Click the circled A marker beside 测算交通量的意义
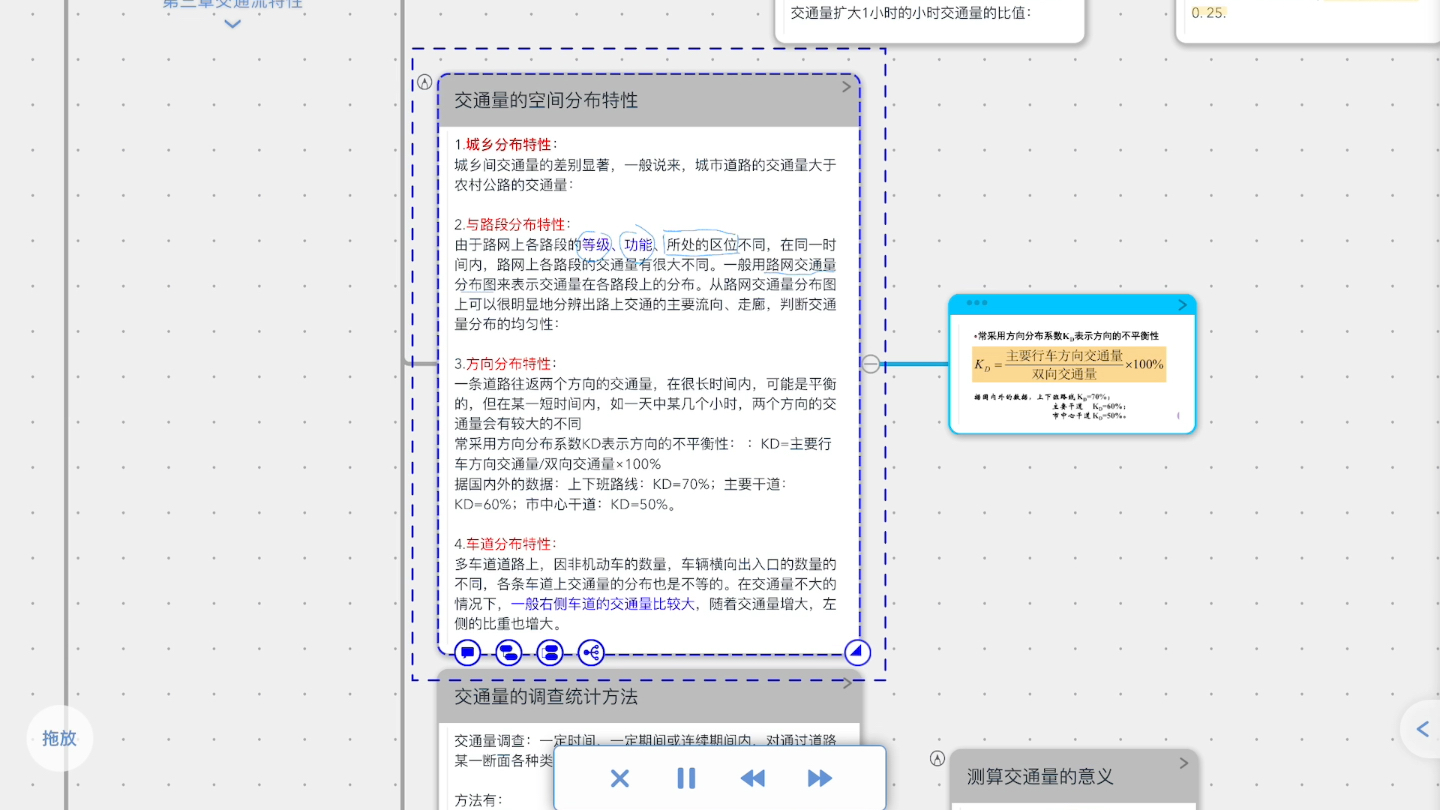This screenshot has height=810, width=1440. [x=937, y=758]
